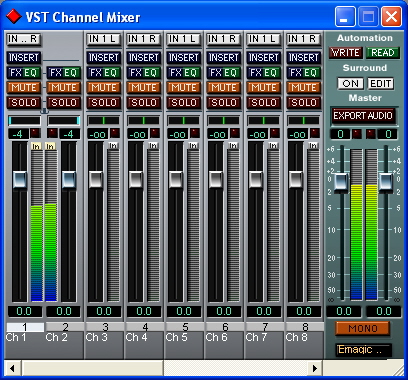
Task: Click the EXPORT AUDIO button
Action: pos(363,116)
